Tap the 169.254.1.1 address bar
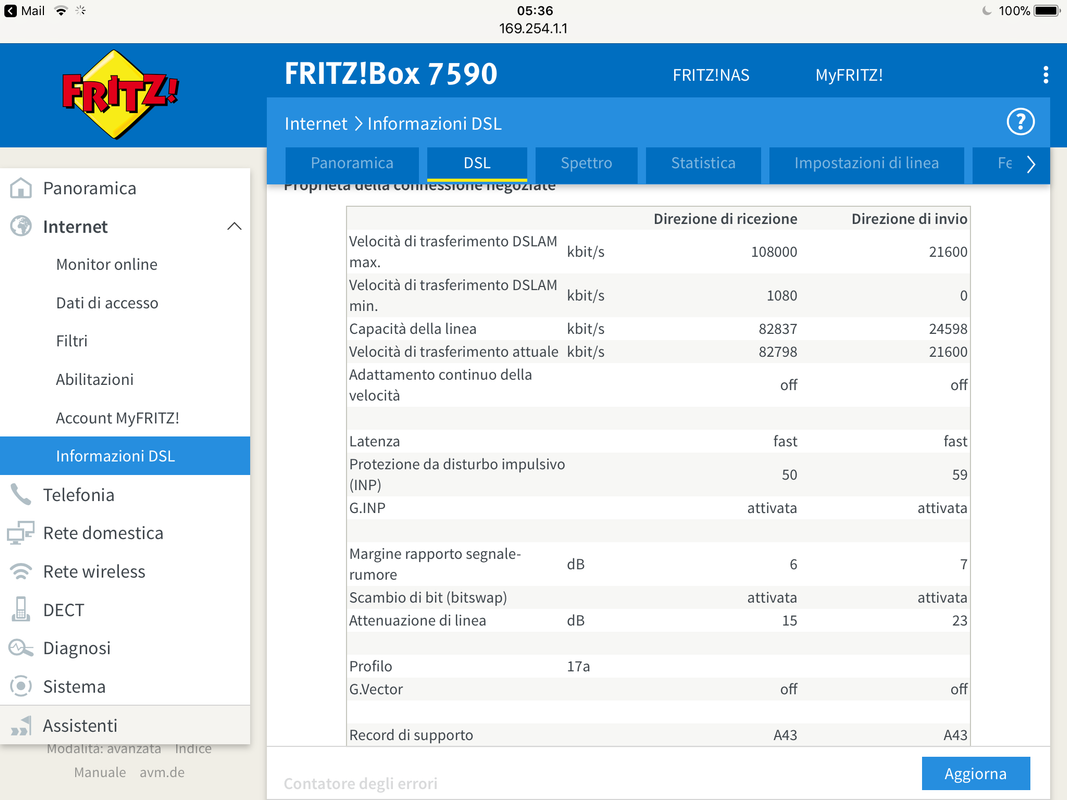Screen dimensions: 1067x800 click(x=534, y=29)
